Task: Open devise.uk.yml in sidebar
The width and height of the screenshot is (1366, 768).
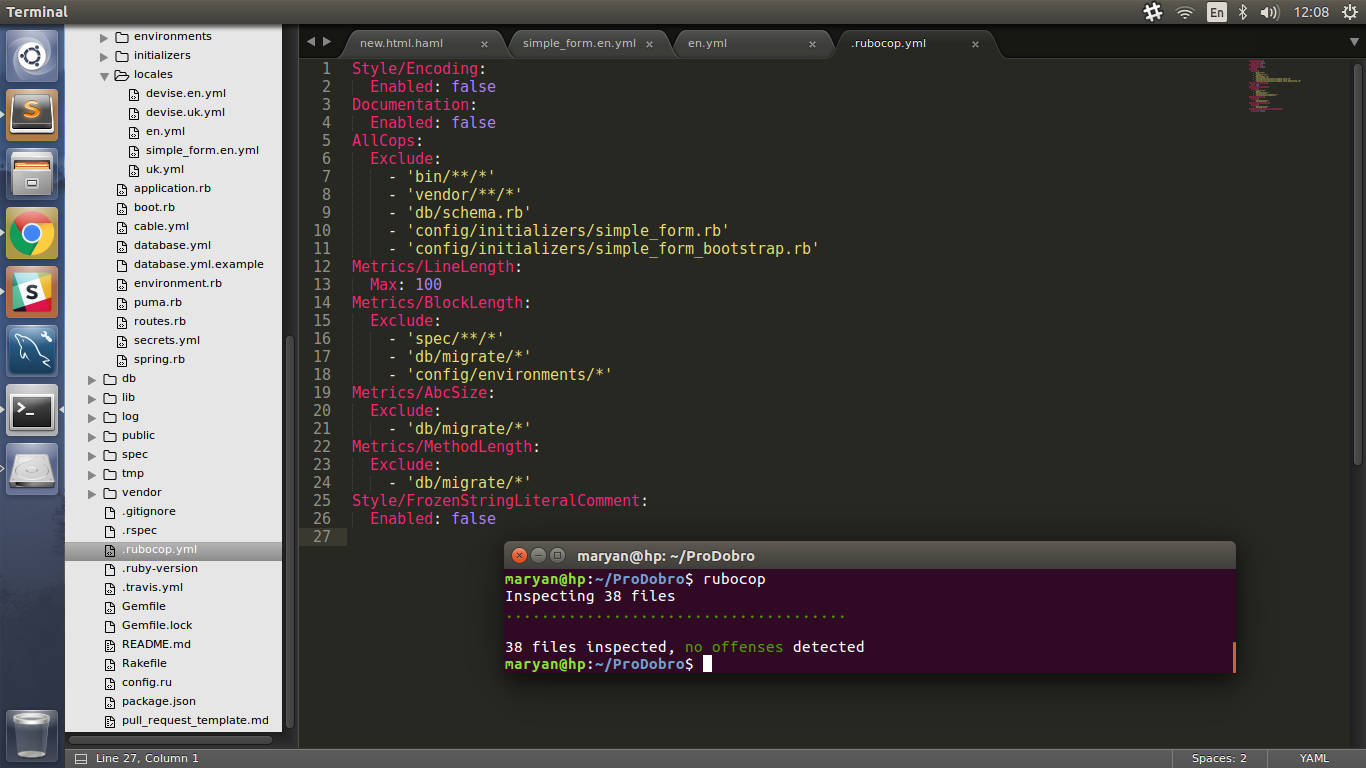Action: (x=185, y=112)
